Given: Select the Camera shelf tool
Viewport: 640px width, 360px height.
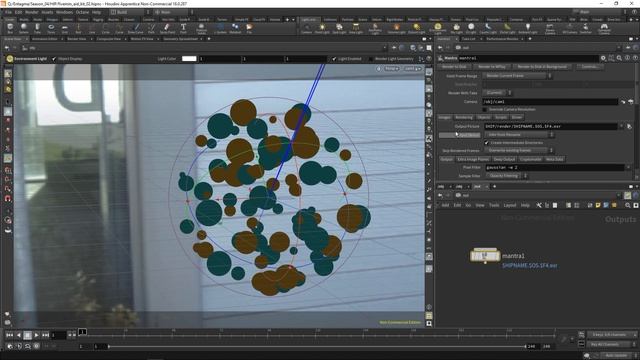Looking at the screenshot, I should [306, 29].
